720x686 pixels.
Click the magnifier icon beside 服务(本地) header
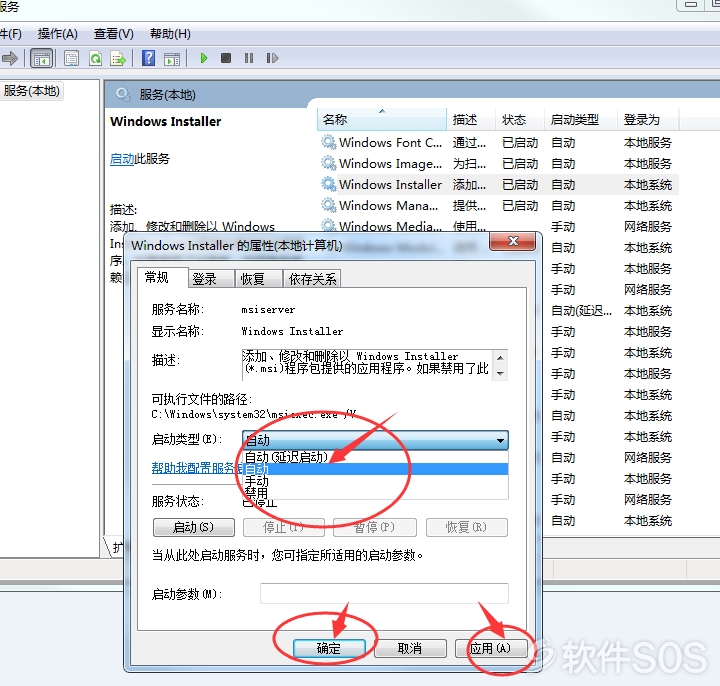pyautogui.click(x=123, y=95)
